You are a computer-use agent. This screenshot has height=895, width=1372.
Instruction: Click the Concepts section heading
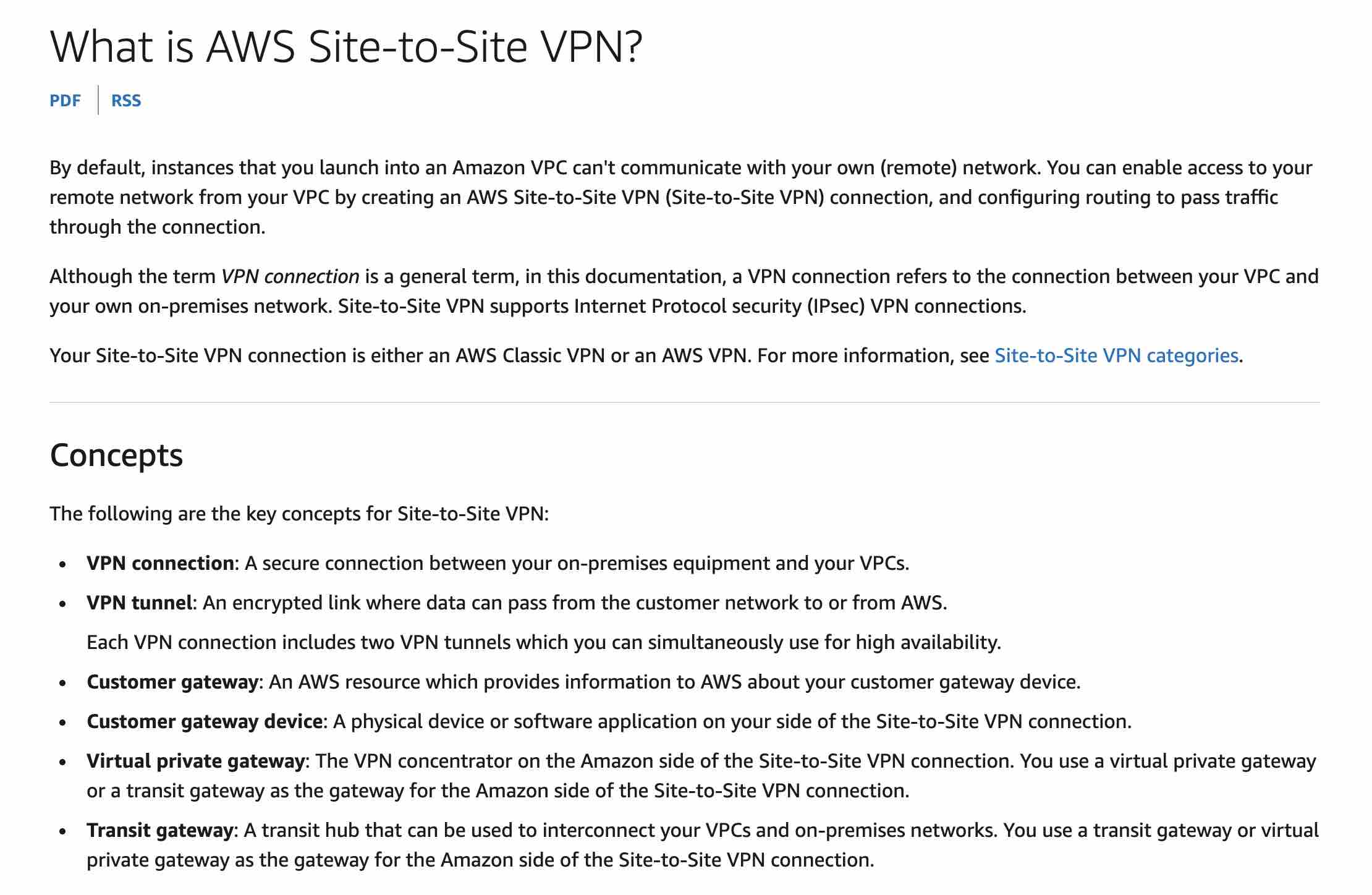pyautogui.click(x=116, y=456)
